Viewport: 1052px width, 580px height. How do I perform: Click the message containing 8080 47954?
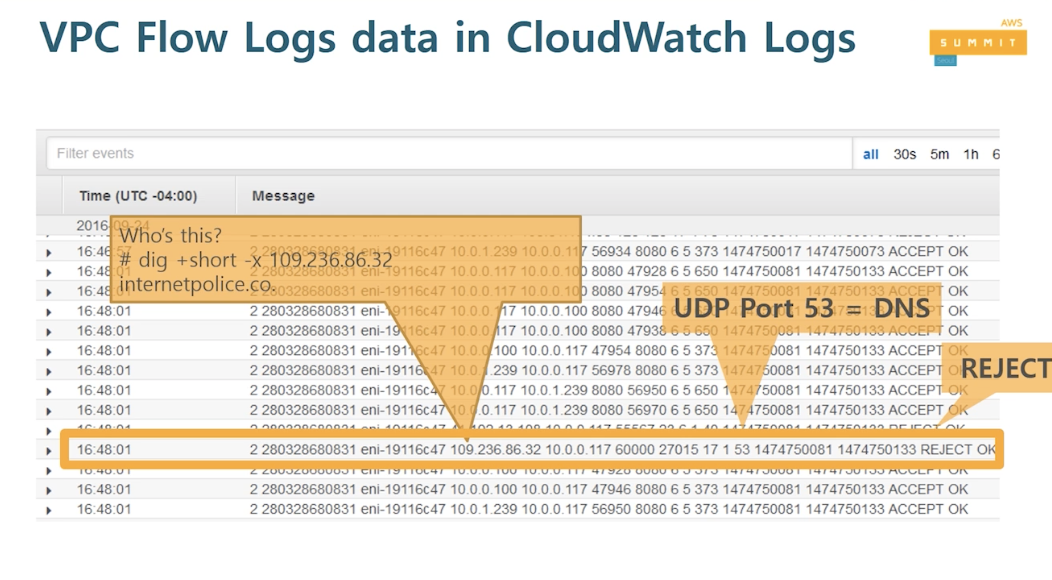[609, 291]
